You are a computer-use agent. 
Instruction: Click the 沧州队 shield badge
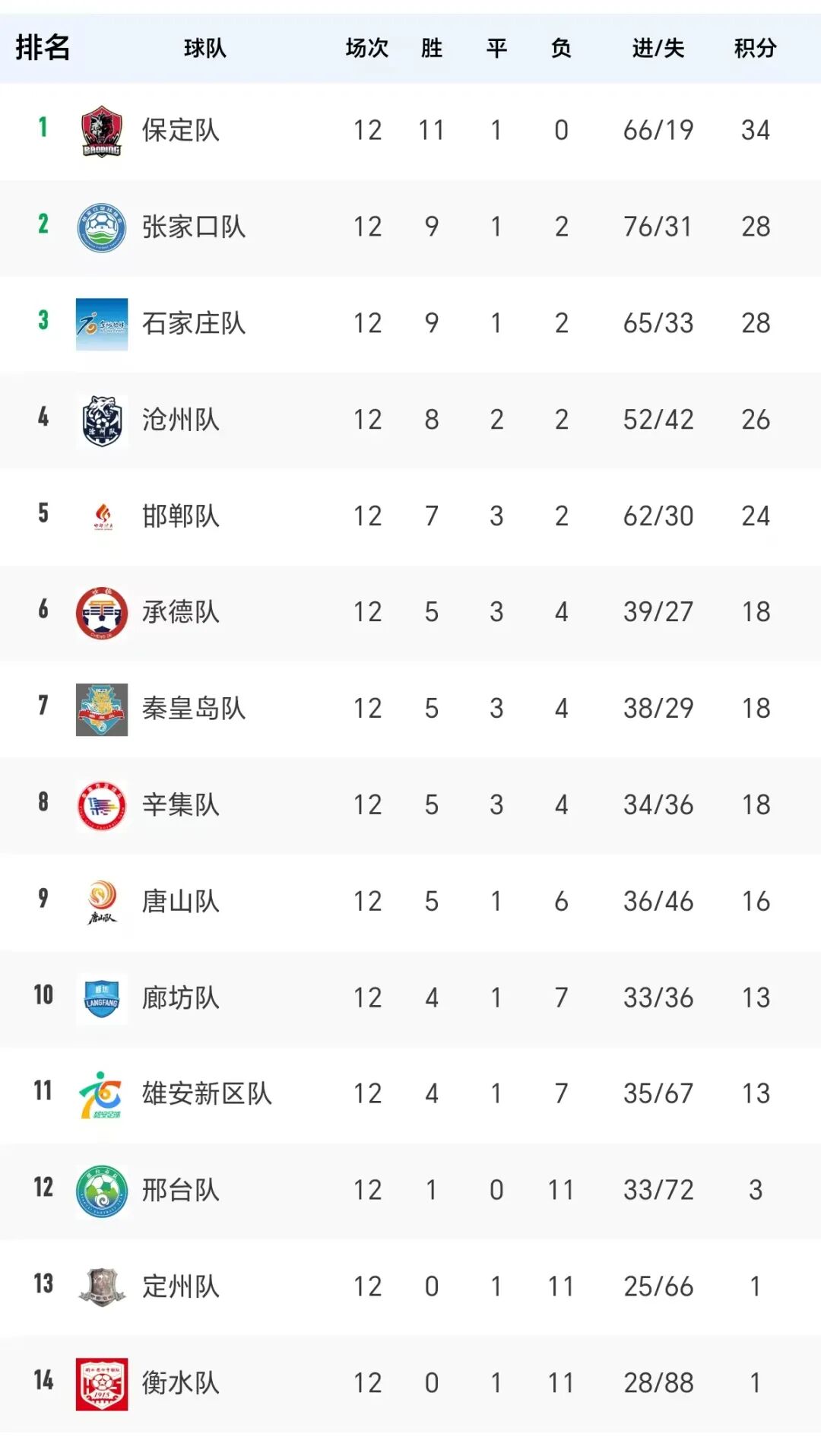102,420
